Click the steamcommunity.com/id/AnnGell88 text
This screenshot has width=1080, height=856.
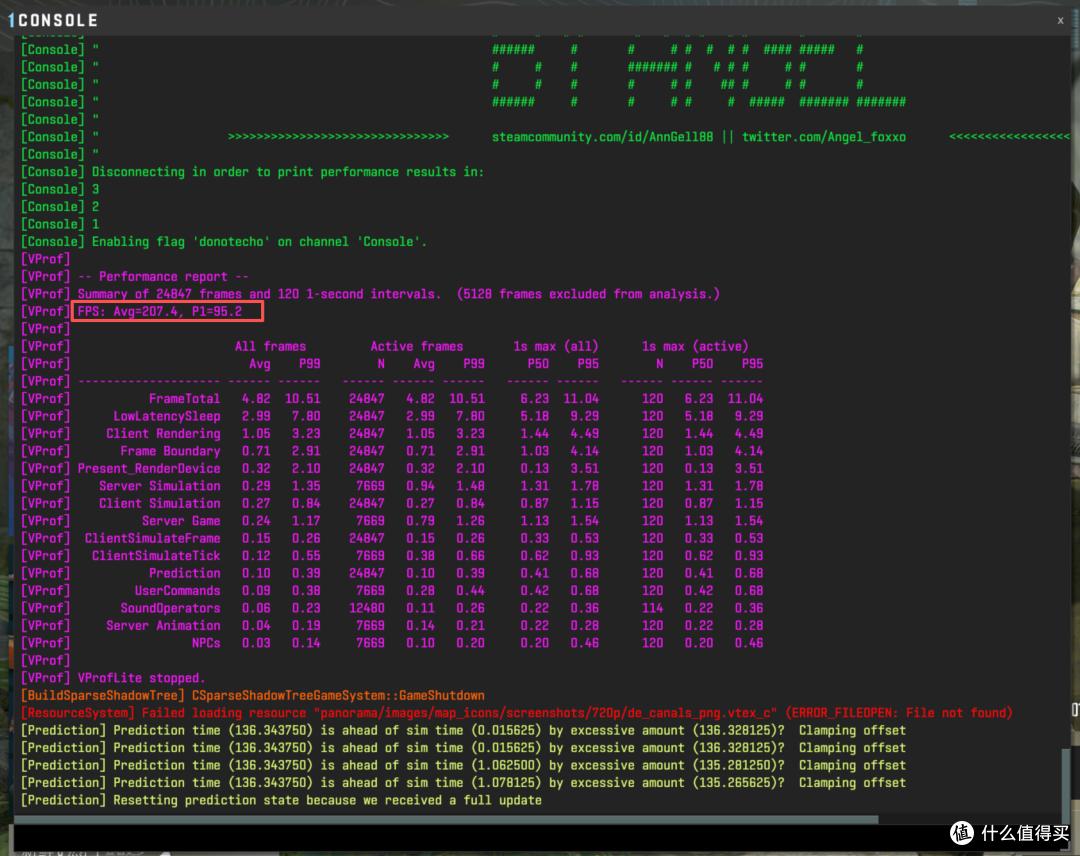point(602,137)
